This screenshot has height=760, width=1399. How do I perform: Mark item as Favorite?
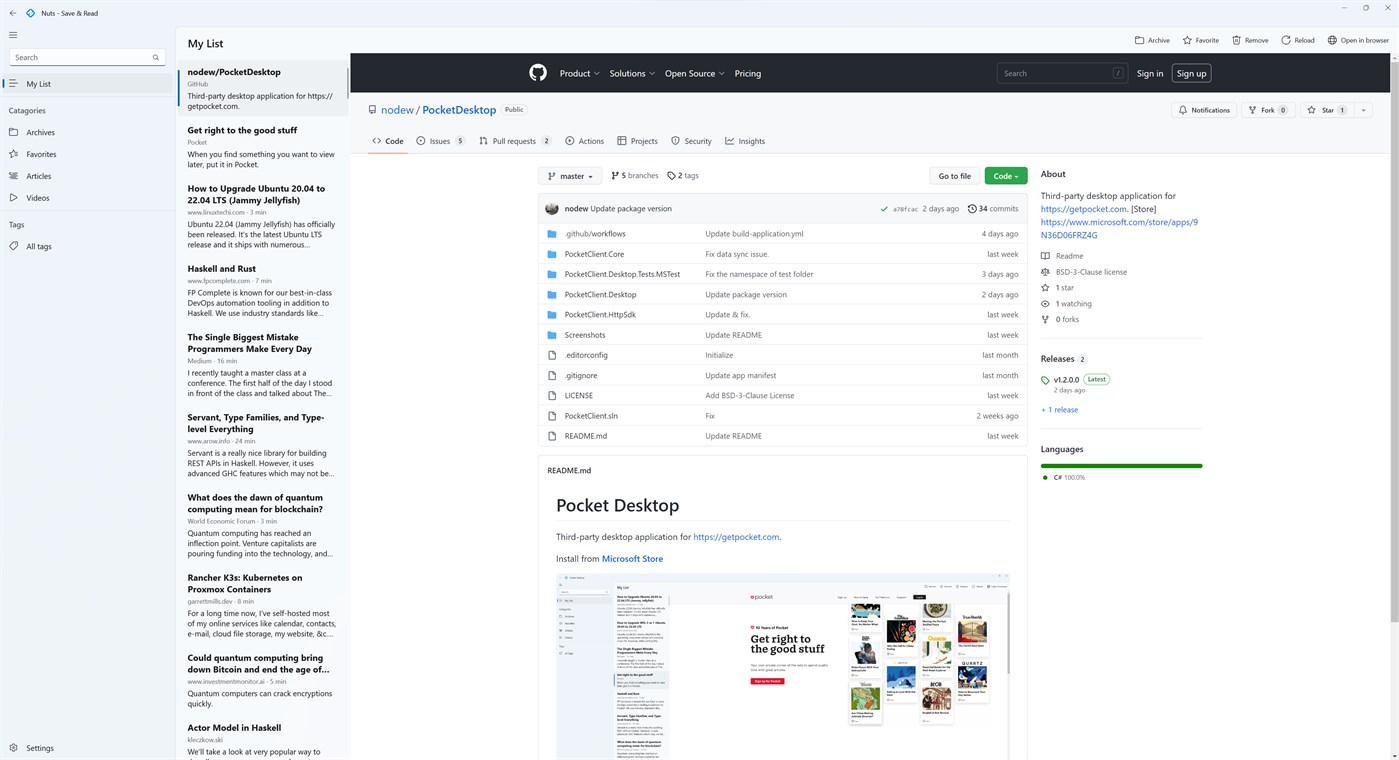(x=1200, y=40)
